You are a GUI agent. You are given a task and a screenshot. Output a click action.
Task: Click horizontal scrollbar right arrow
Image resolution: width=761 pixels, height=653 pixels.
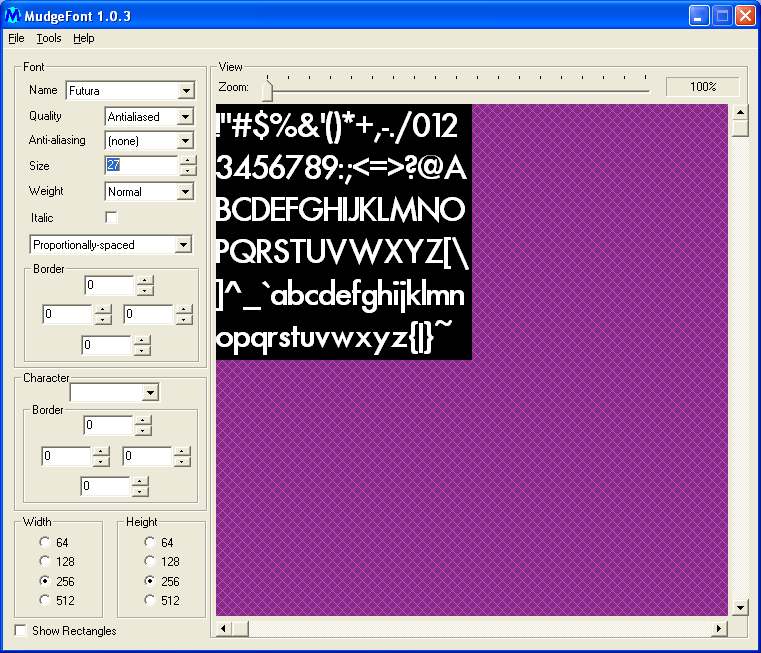[x=718, y=629]
